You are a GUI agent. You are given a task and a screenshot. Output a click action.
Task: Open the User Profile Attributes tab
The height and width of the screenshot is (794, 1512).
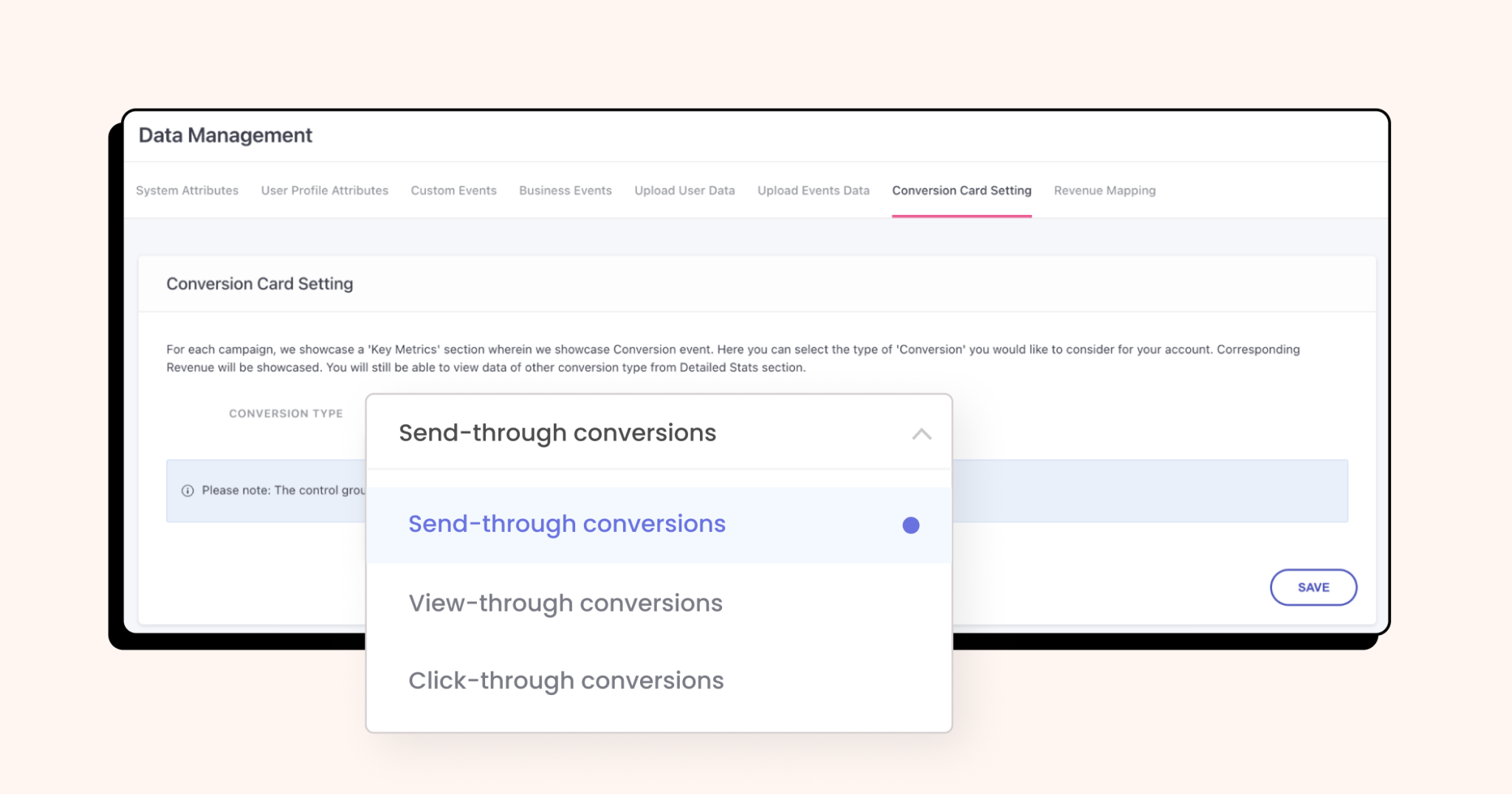(x=324, y=191)
